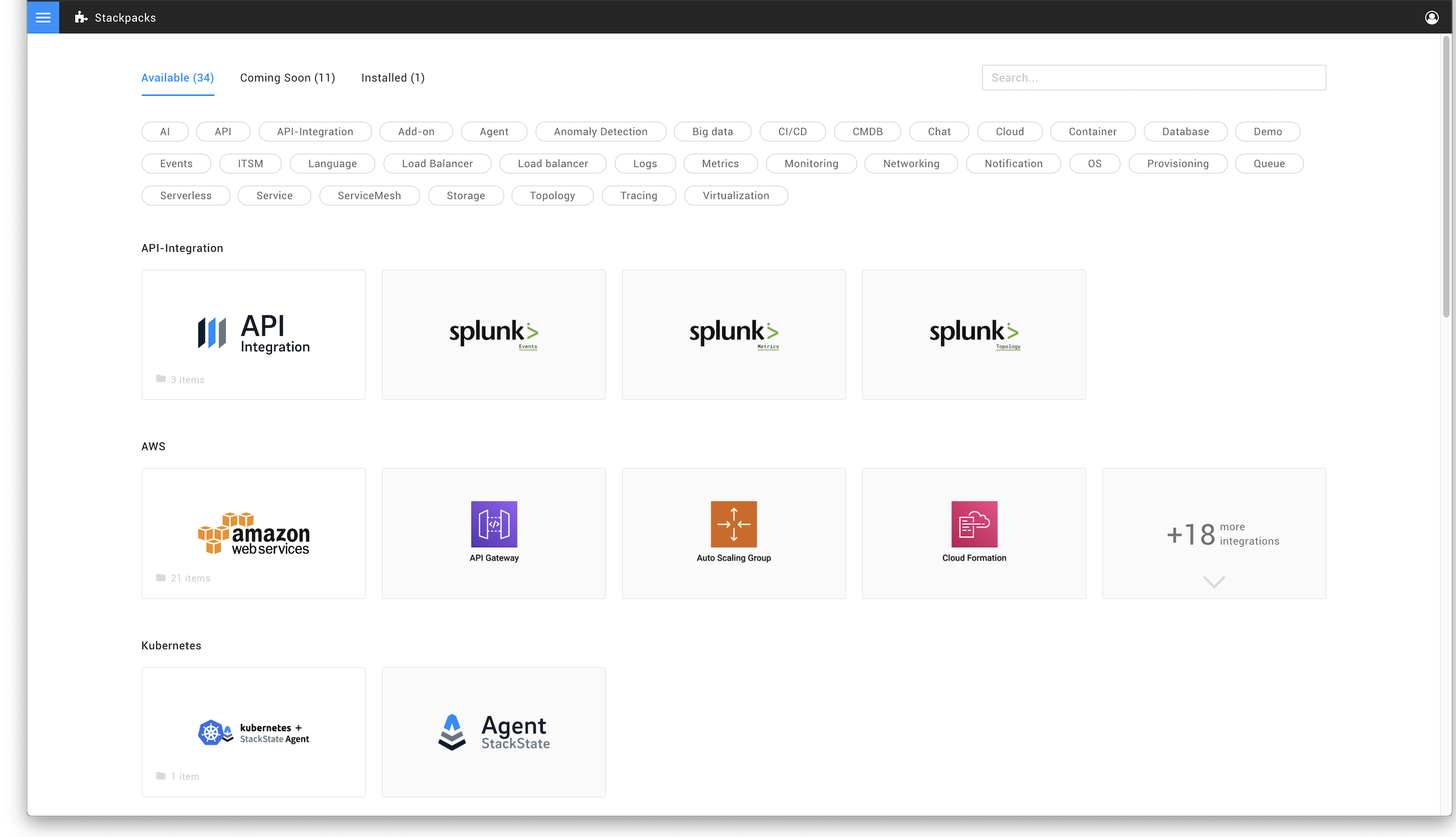
Task: Open the Amazon Web Services card
Action: (x=253, y=533)
